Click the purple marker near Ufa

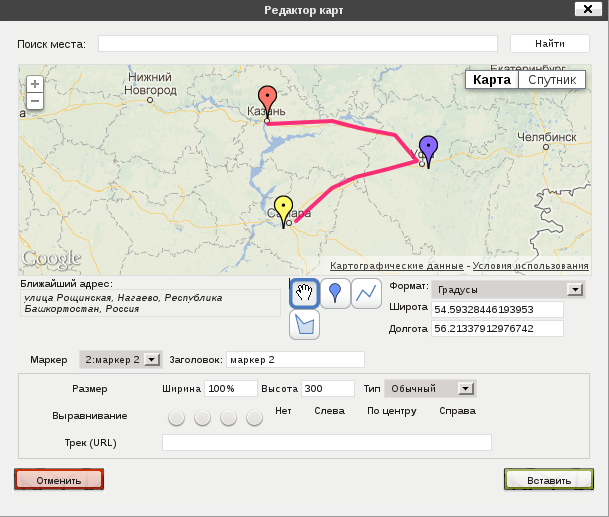click(x=428, y=150)
